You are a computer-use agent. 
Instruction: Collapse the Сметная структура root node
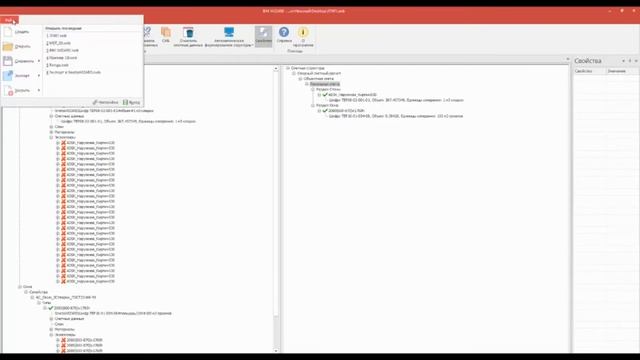(288, 68)
